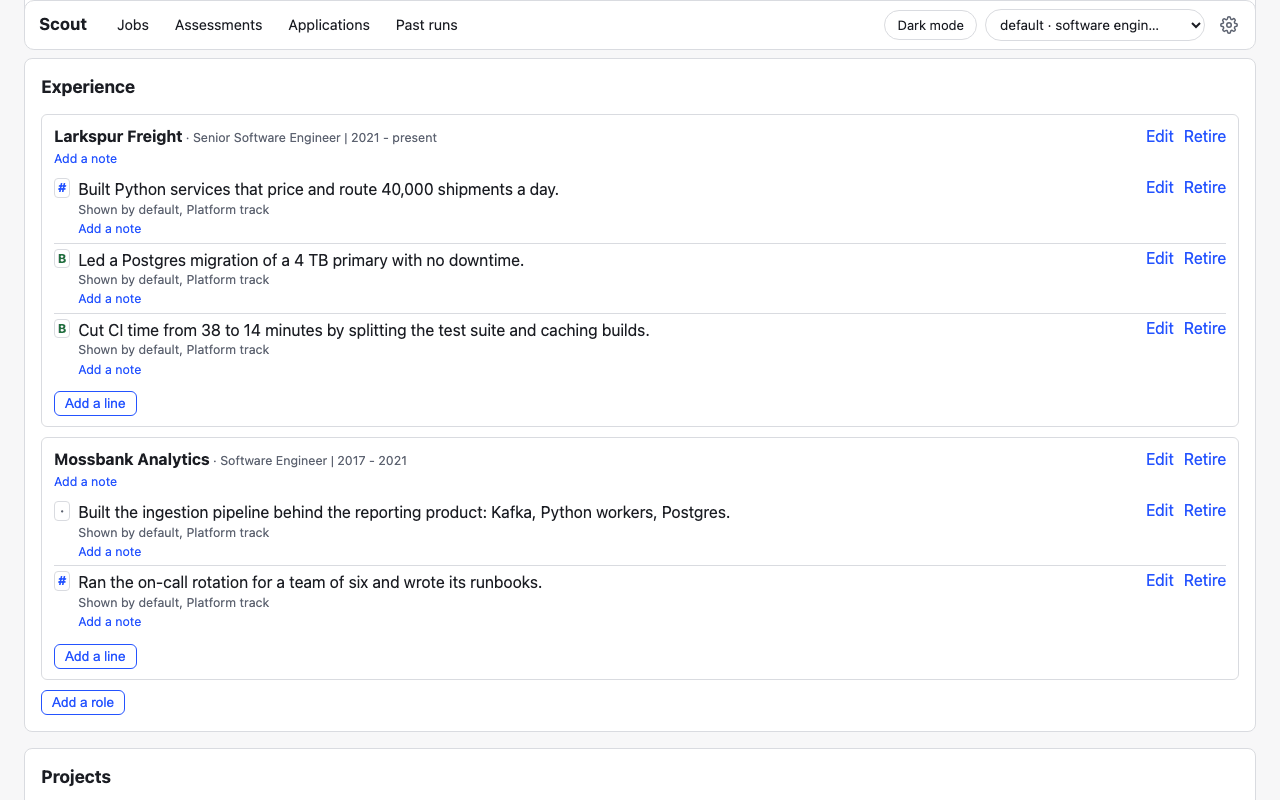This screenshot has width=1280, height=800.
Task: Edit the Larkspur Freight role
Action: point(1159,136)
